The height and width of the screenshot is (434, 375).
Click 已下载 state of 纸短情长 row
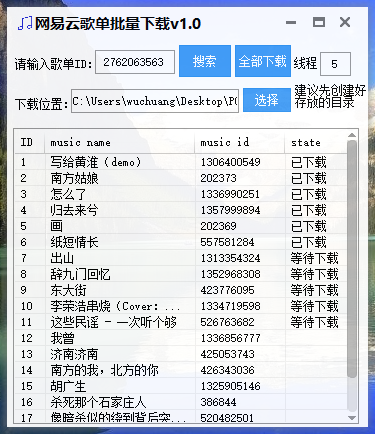tap(309, 242)
